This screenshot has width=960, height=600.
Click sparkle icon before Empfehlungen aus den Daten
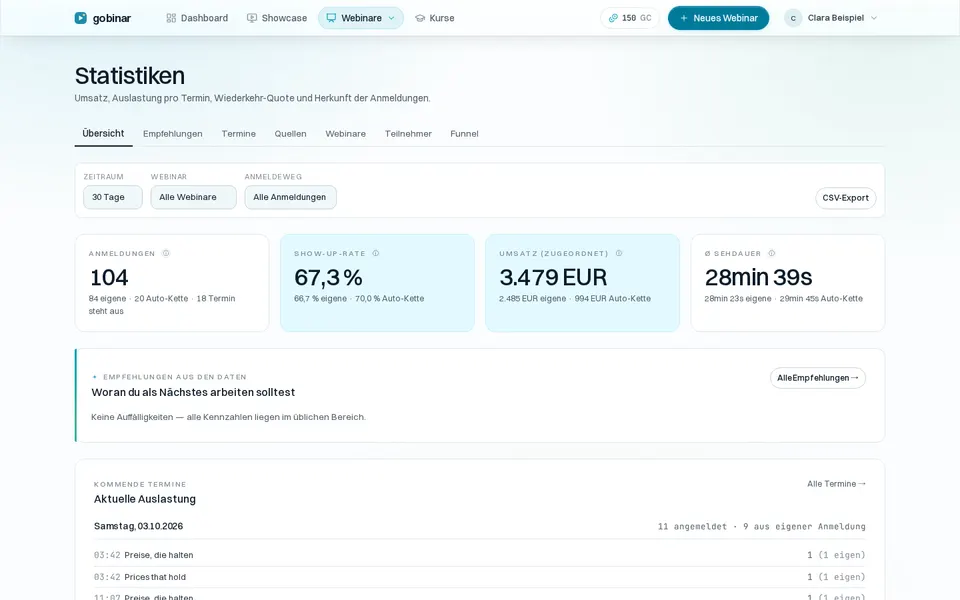pyautogui.click(x=95, y=377)
